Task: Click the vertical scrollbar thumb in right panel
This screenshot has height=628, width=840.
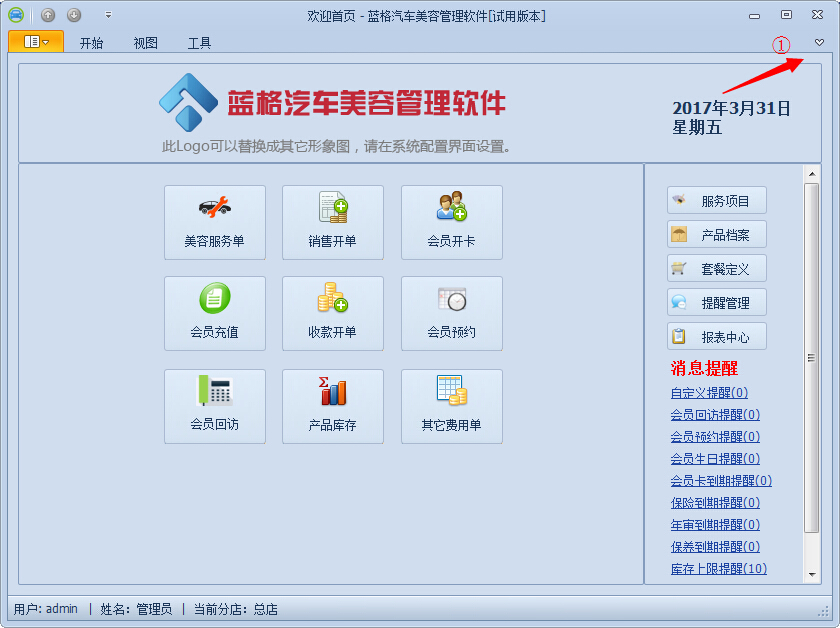Action: pos(812,357)
